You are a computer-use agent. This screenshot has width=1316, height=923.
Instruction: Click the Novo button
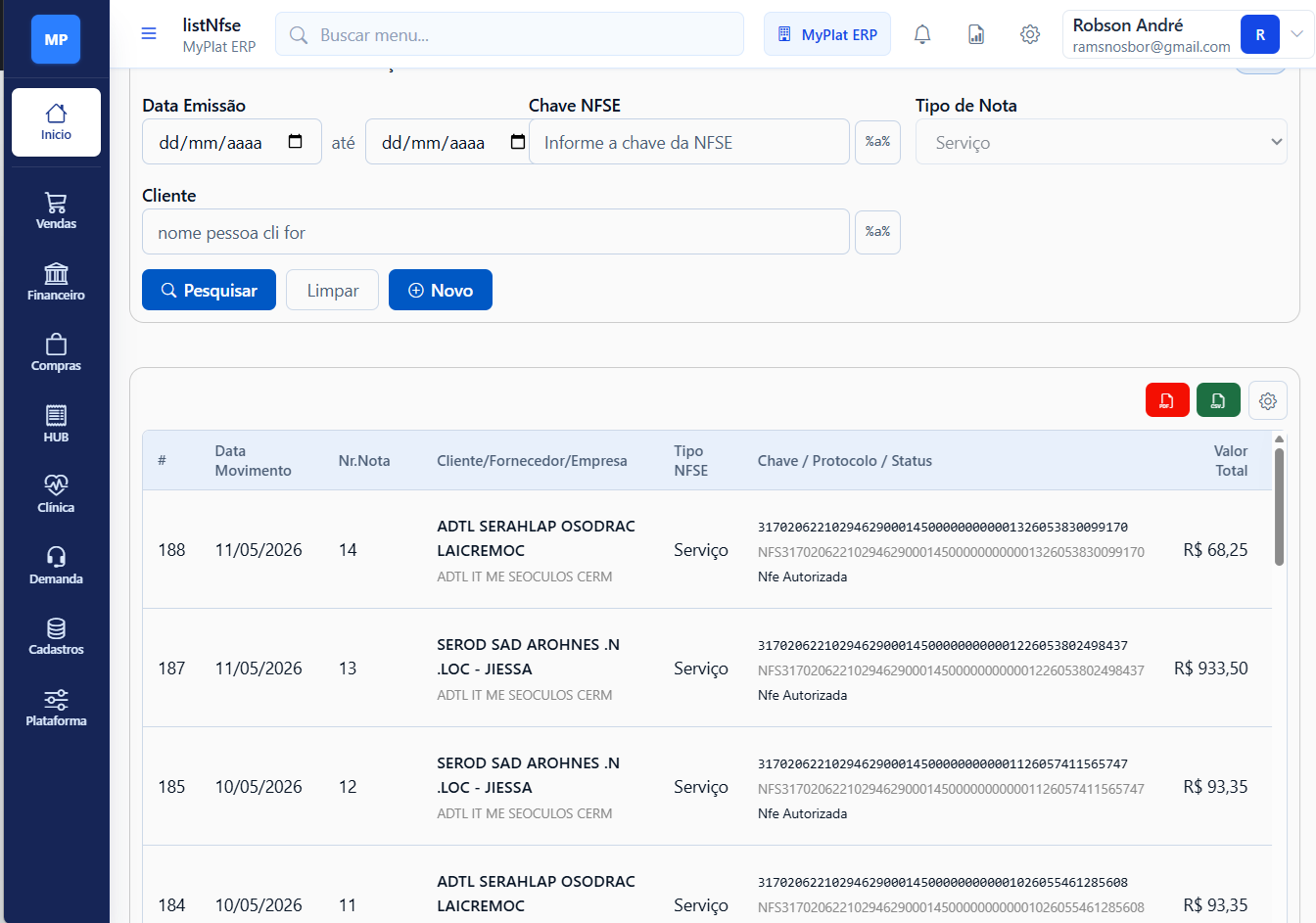coord(441,290)
